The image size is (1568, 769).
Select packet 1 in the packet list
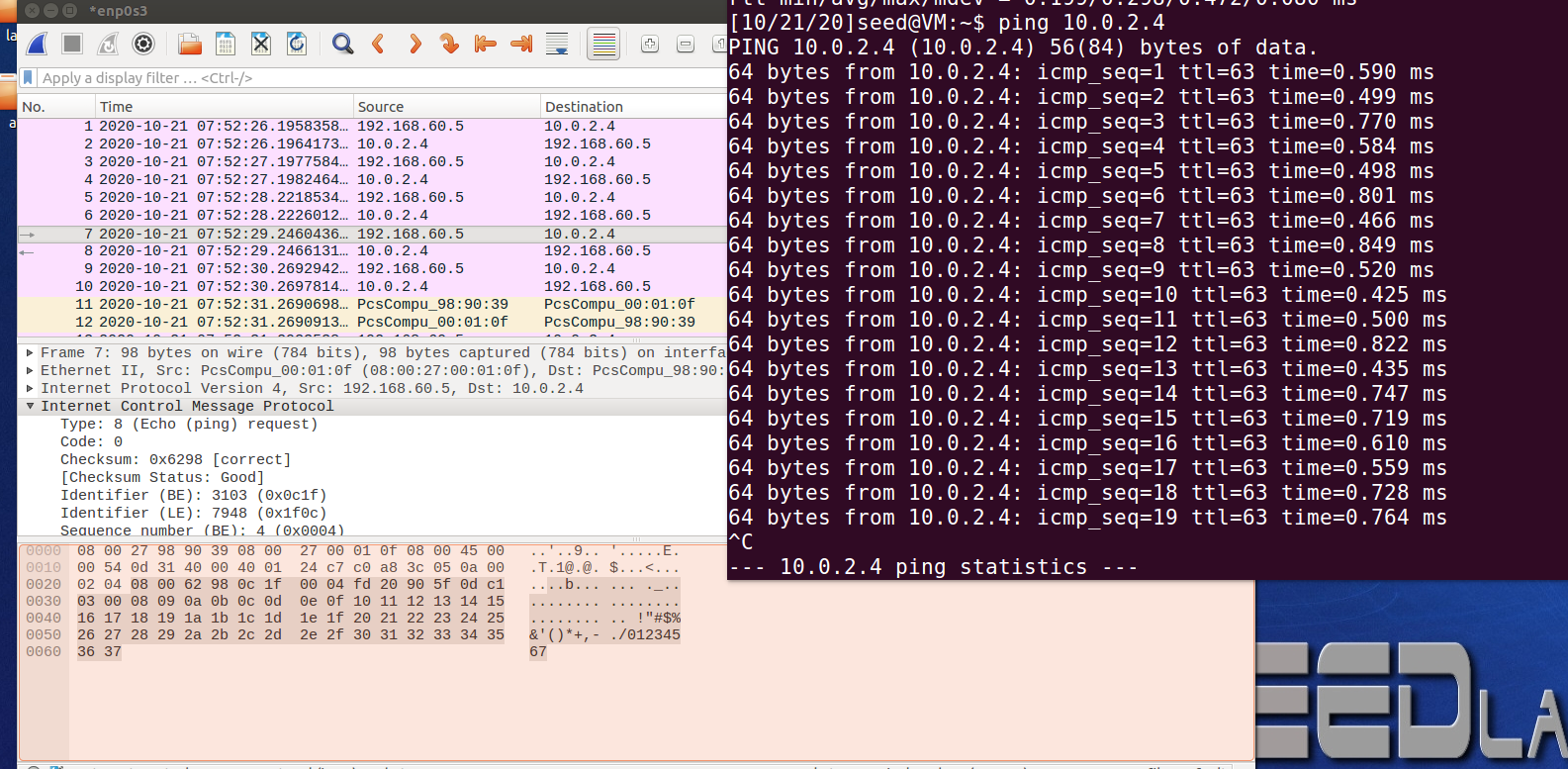coord(372,127)
